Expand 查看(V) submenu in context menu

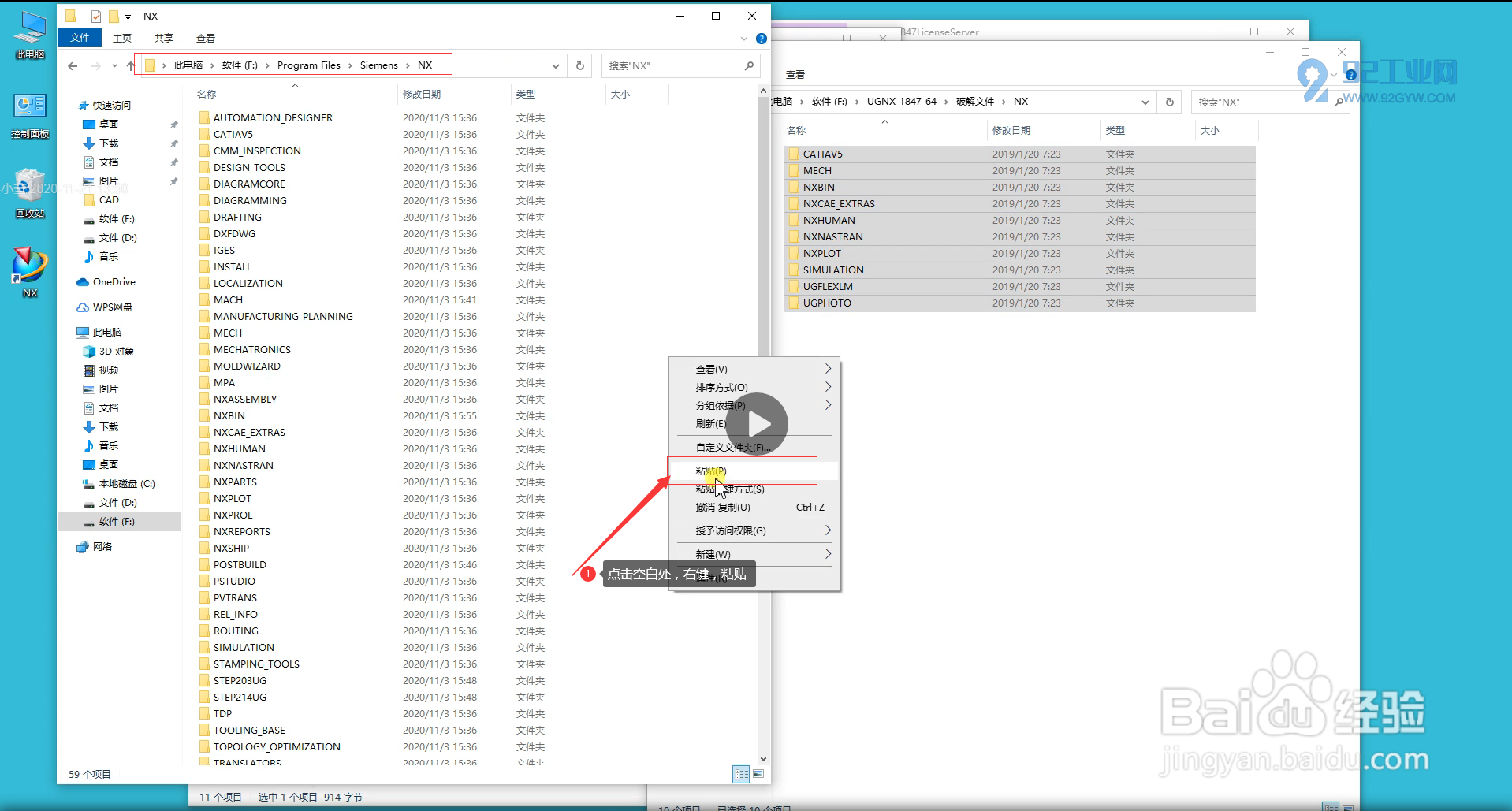coord(828,369)
